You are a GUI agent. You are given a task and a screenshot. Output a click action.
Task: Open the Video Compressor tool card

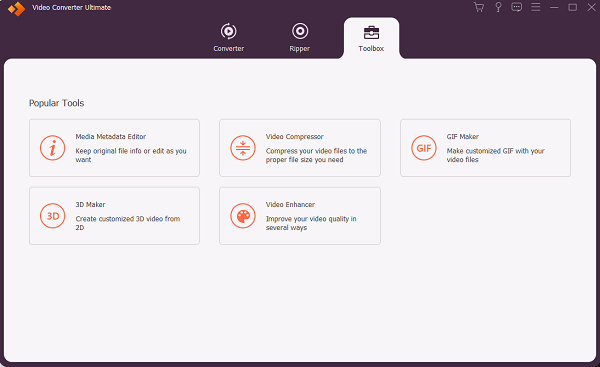[300, 148]
